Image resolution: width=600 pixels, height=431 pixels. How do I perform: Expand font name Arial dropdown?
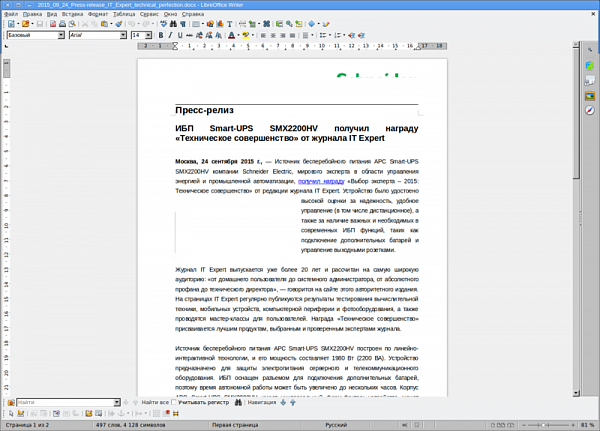click(x=123, y=35)
